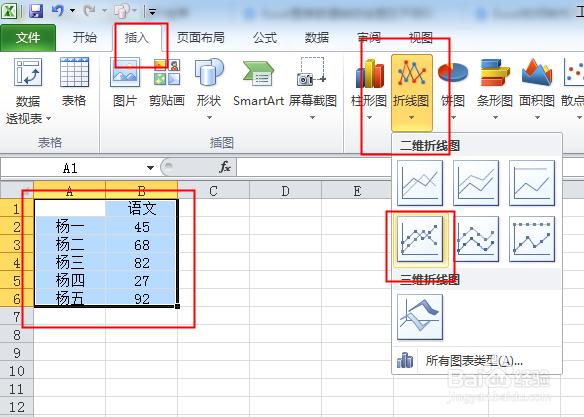Screen dimensions: 584x417
Task: Select column A header
Action: [70, 190]
